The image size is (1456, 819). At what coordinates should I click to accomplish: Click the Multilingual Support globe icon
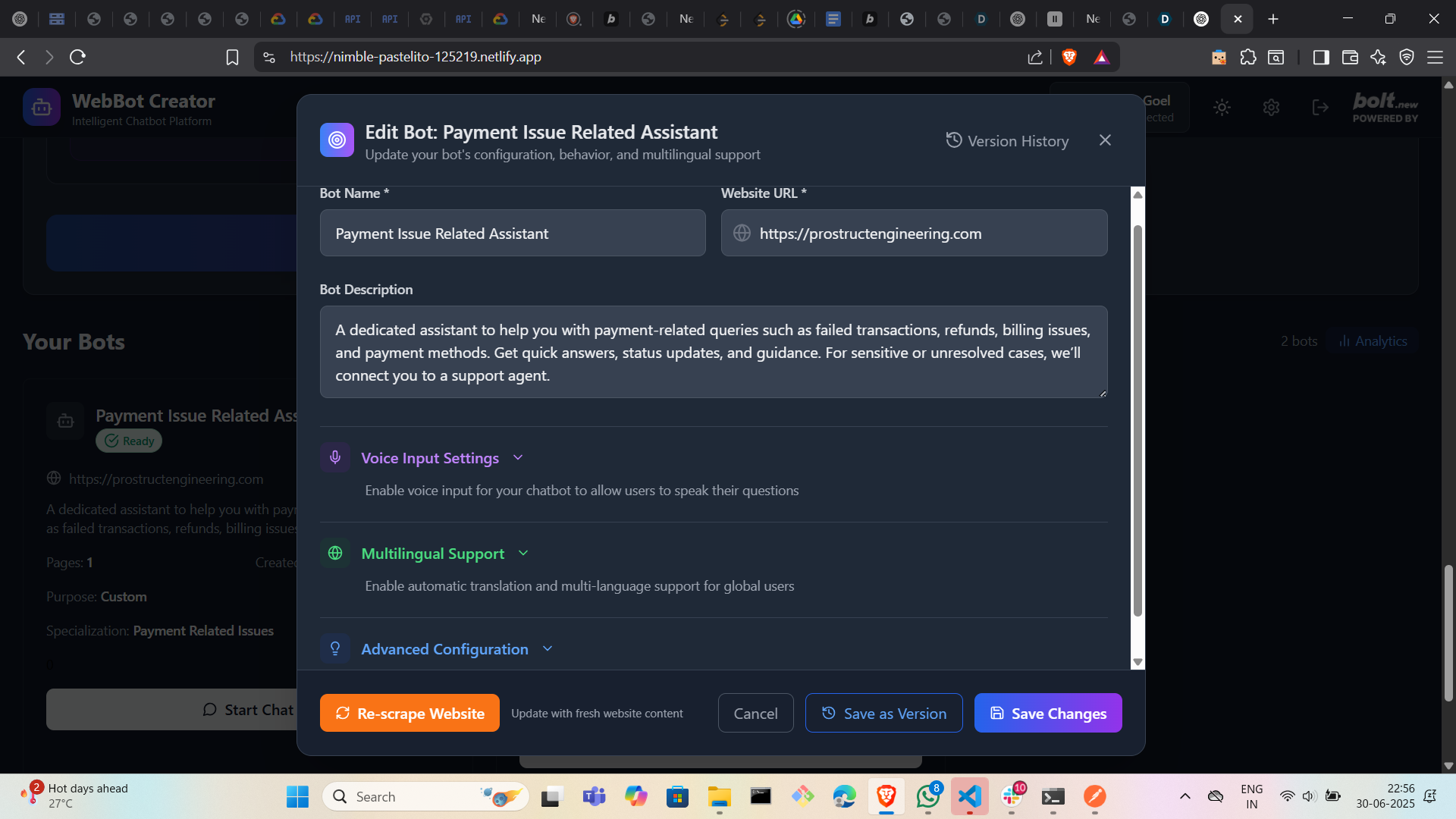click(x=335, y=553)
